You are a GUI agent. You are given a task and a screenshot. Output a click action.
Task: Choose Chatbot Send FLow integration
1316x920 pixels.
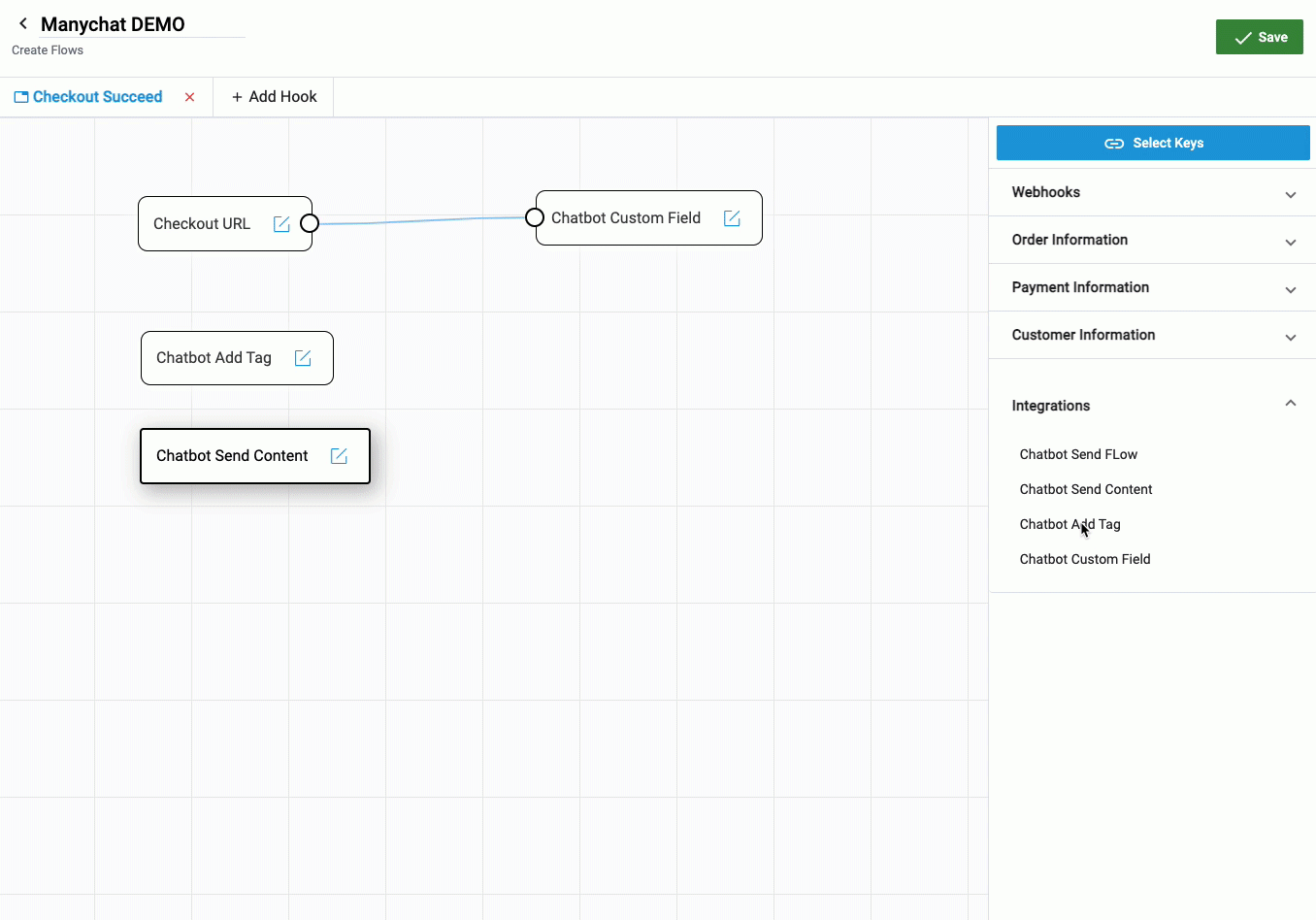click(x=1078, y=454)
